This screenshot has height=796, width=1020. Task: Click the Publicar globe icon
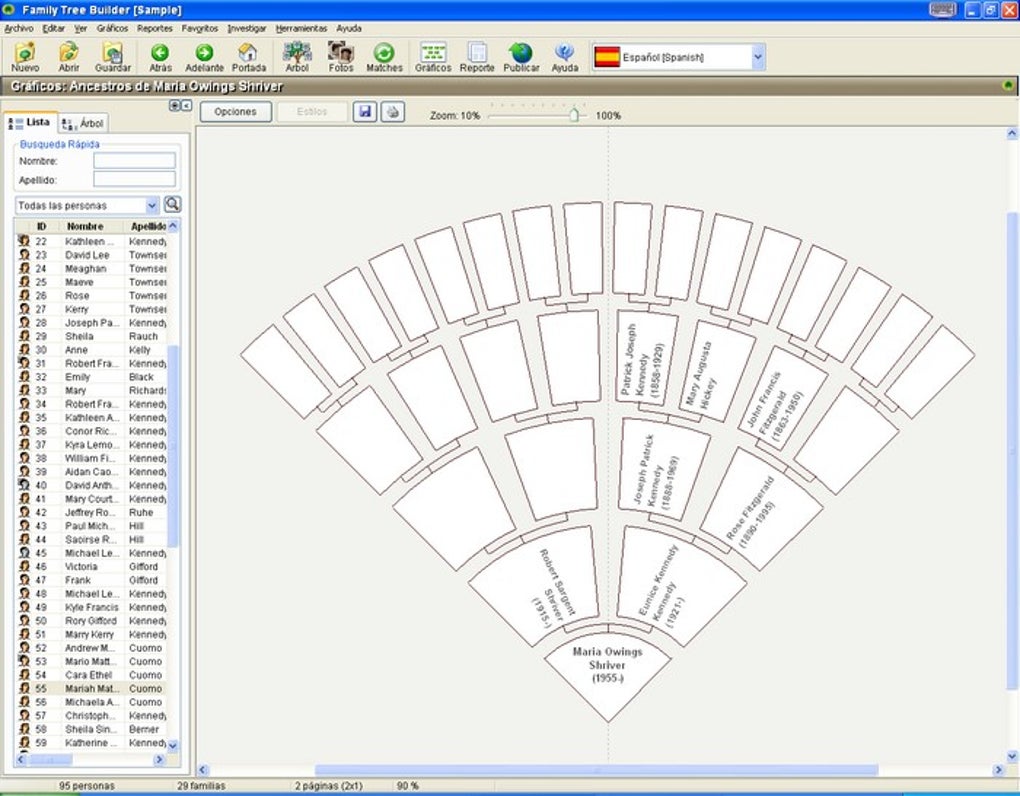pos(521,57)
